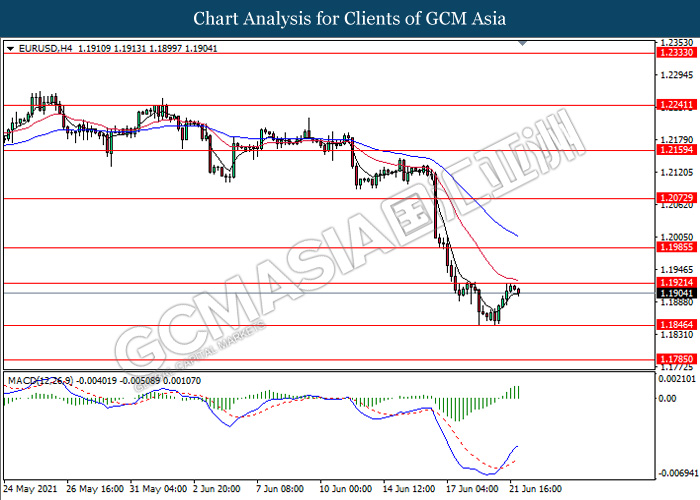This screenshot has width=700, height=500.
Task: Click the chart shift triangle marker at top
Action: [x=523, y=43]
